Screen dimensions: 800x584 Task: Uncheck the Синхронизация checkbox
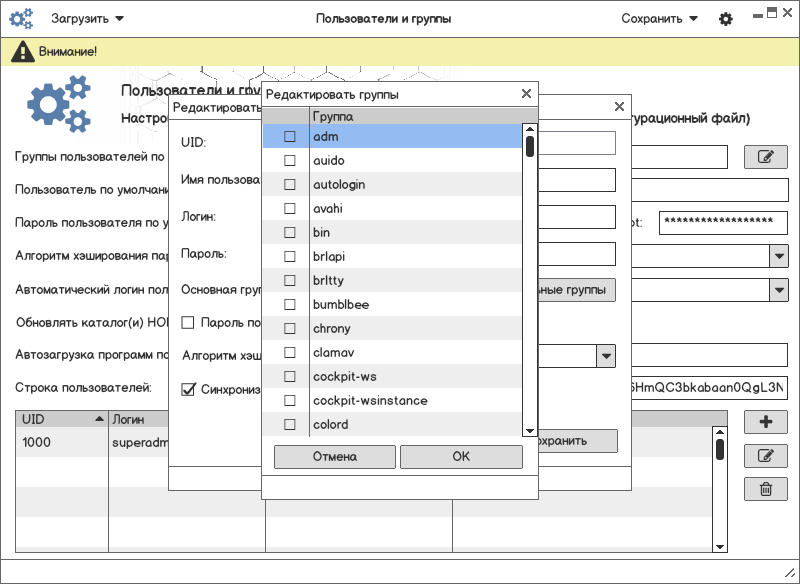(188, 389)
